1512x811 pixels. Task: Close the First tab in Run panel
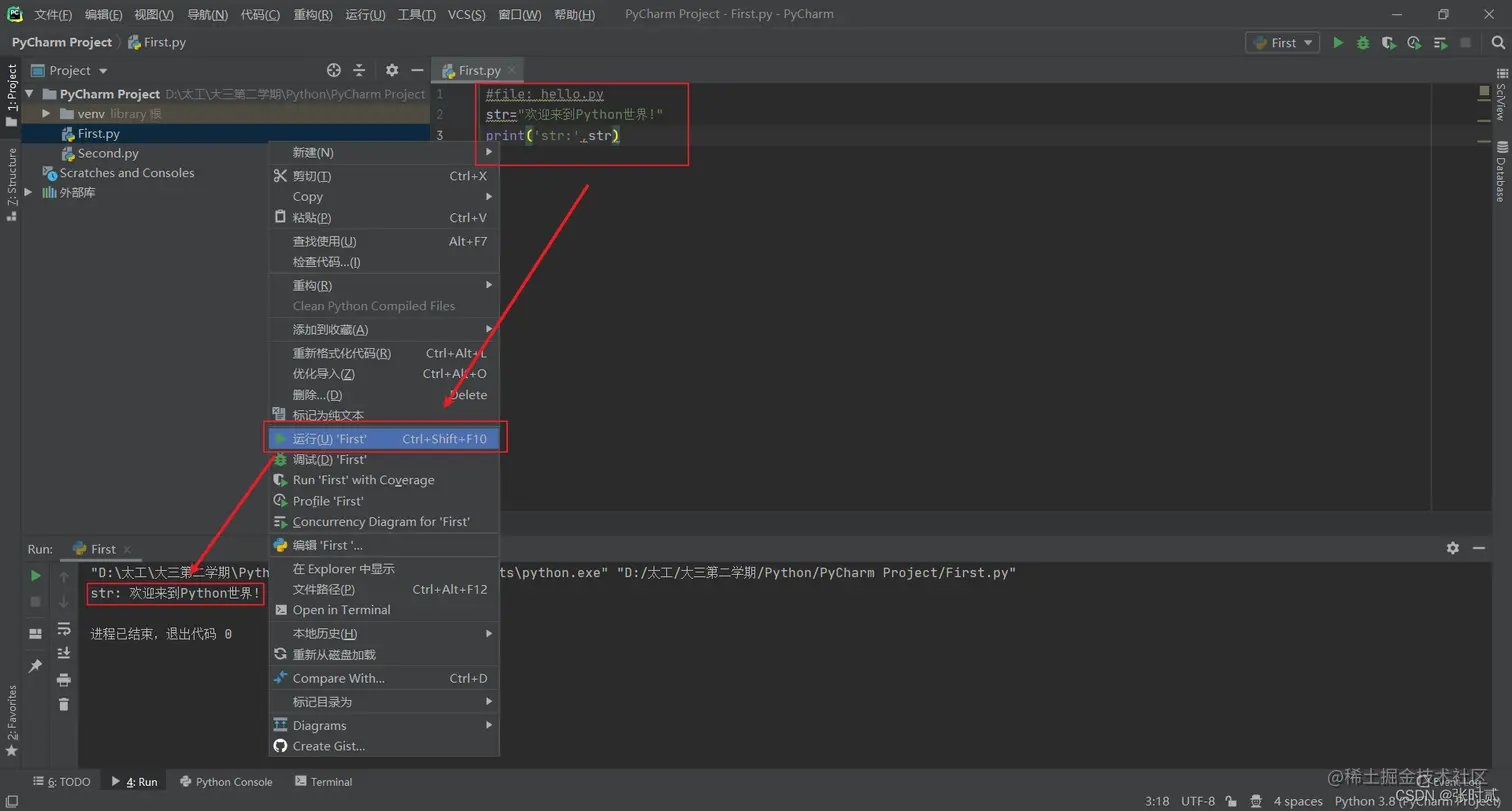(x=127, y=549)
